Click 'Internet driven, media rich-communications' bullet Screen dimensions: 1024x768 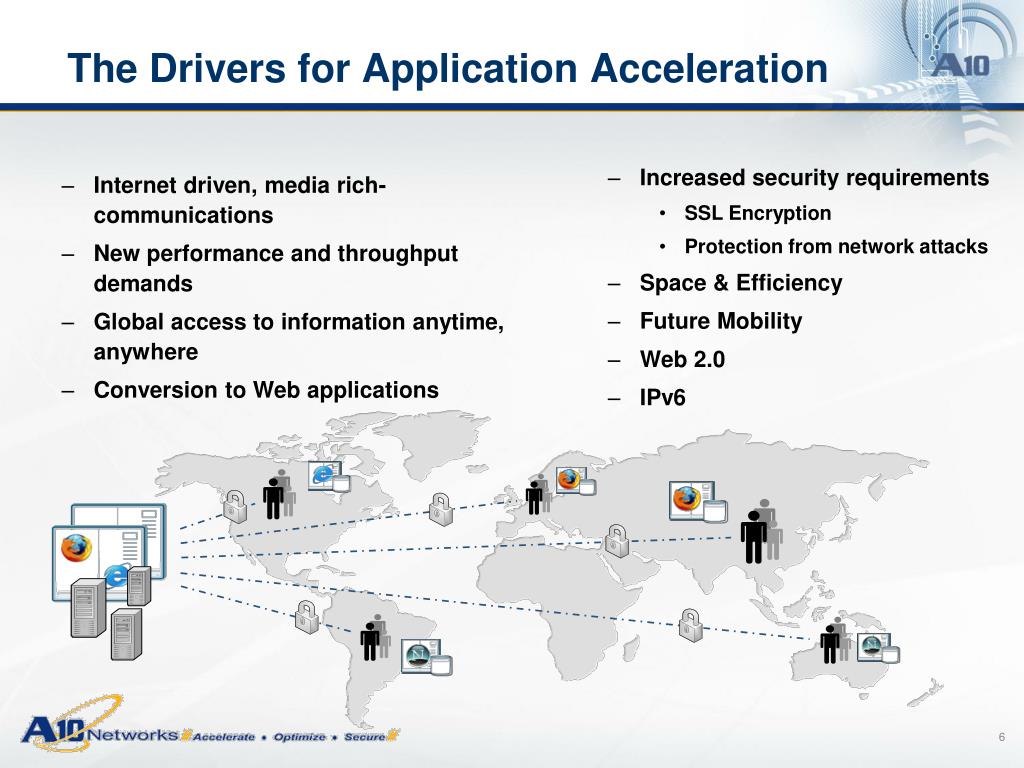pos(240,200)
